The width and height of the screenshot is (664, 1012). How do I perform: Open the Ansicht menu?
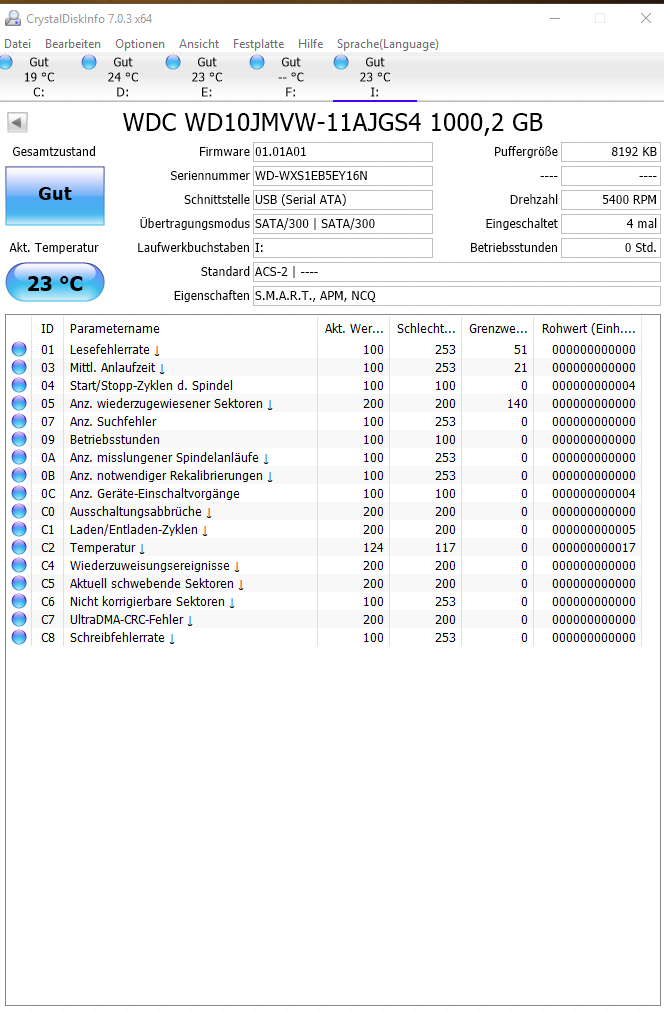[x=199, y=44]
